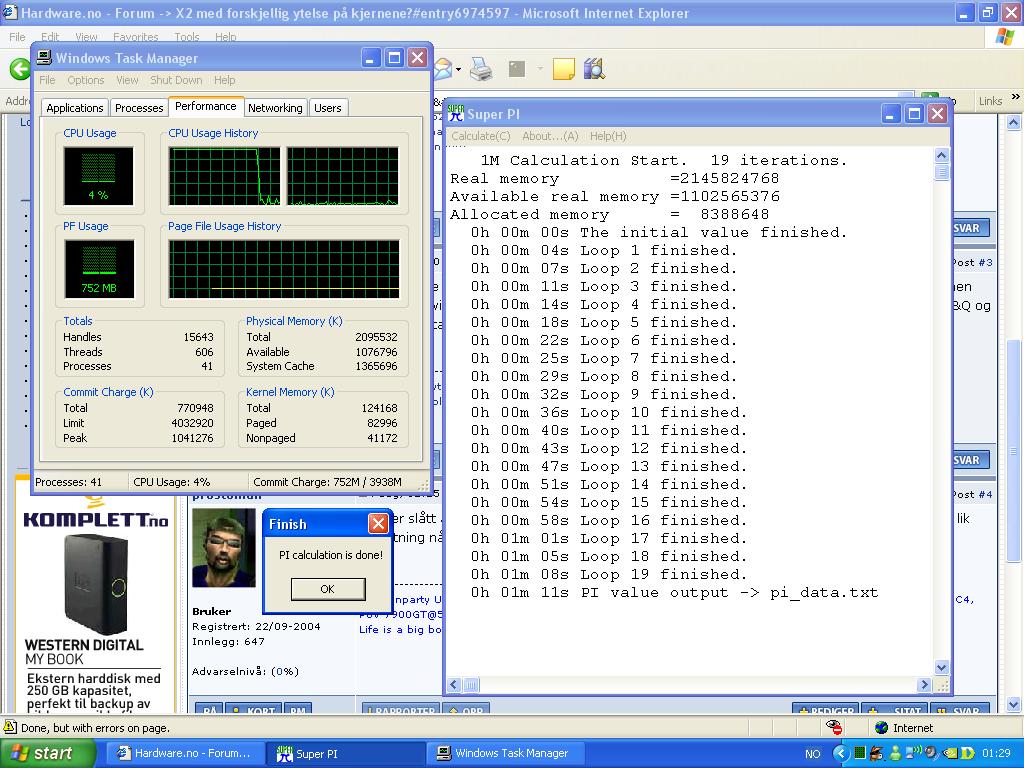The height and width of the screenshot is (768, 1024).
Task: Click the Internet zone globe icon
Action: (x=881, y=728)
